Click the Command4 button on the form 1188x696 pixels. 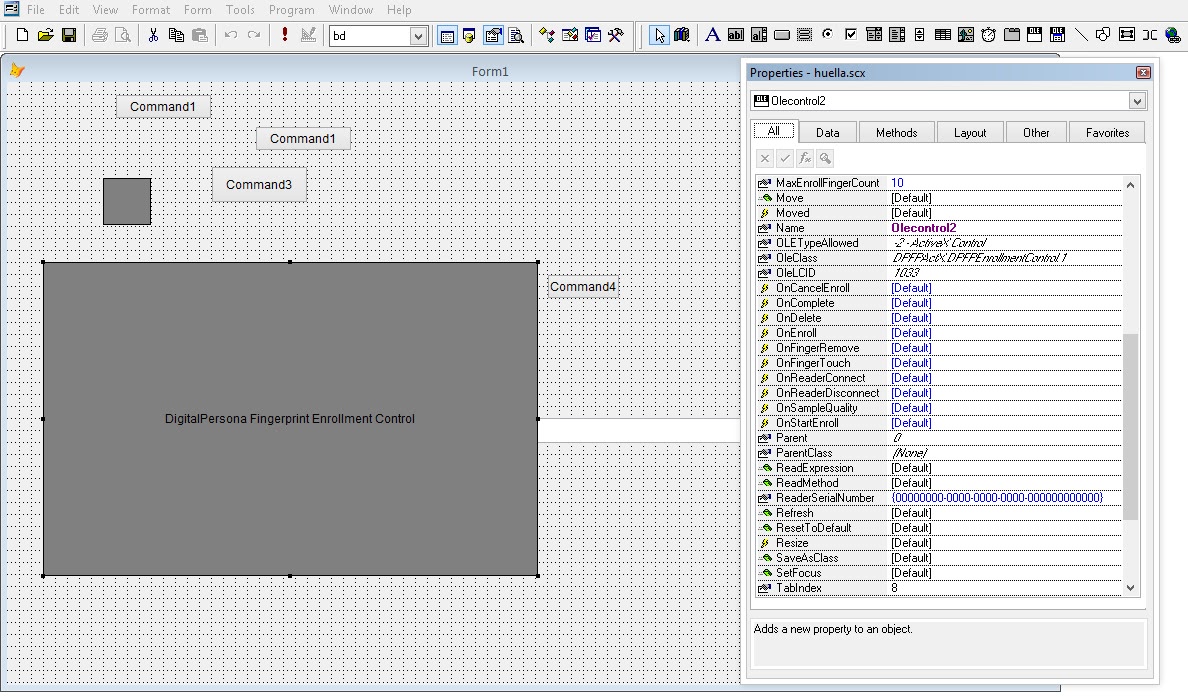coord(583,287)
